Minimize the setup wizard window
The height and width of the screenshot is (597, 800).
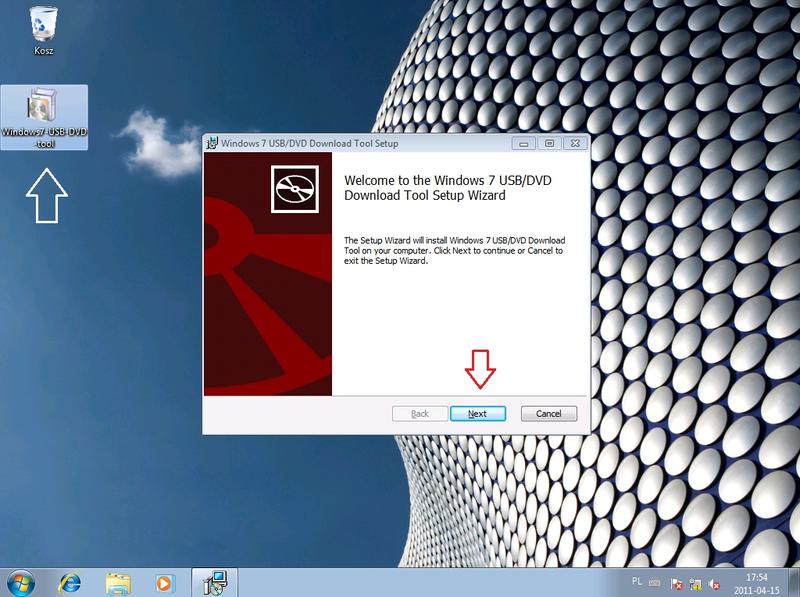[523, 143]
